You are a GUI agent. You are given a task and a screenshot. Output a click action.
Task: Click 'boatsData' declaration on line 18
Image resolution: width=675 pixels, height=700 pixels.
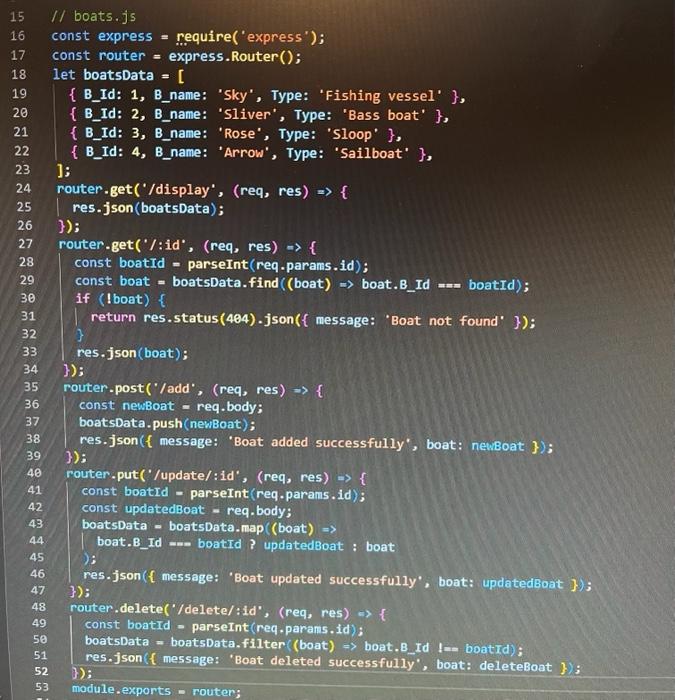[x=118, y=75]
